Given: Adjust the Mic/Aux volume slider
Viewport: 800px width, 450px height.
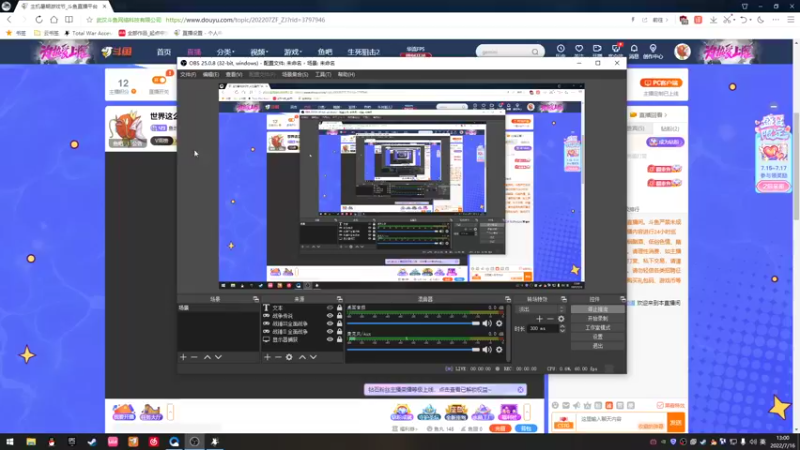Looking at the screenshot, I should [x=413, y=349].
